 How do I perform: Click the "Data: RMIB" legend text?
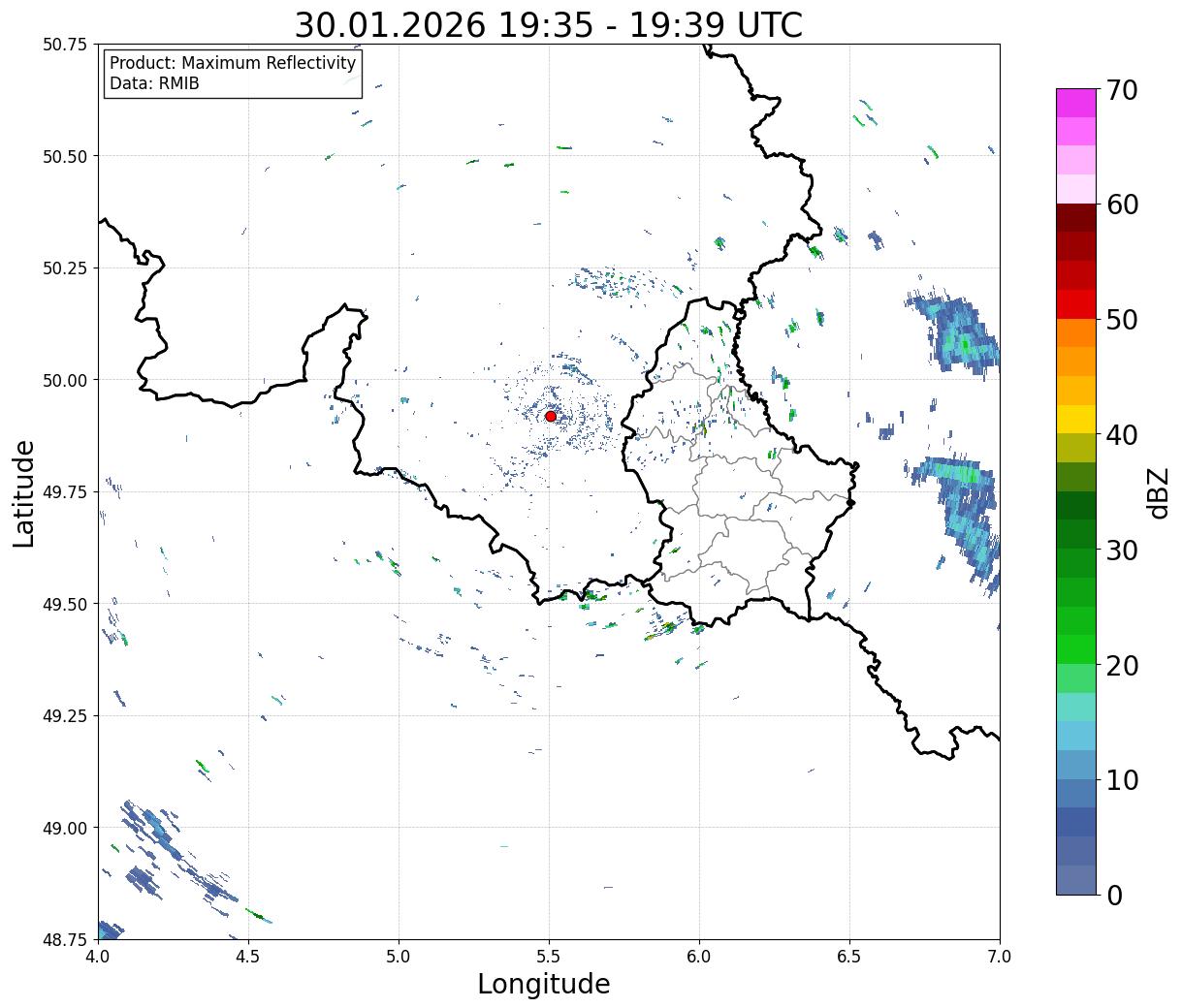click(x=154, y=83)
